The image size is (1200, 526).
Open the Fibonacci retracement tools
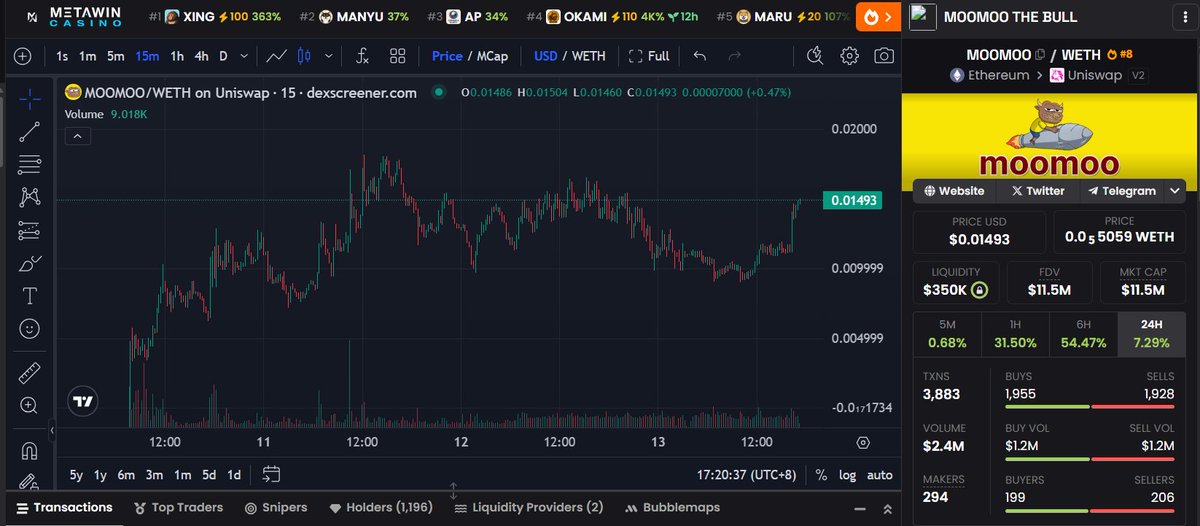(x=29, y=164)
